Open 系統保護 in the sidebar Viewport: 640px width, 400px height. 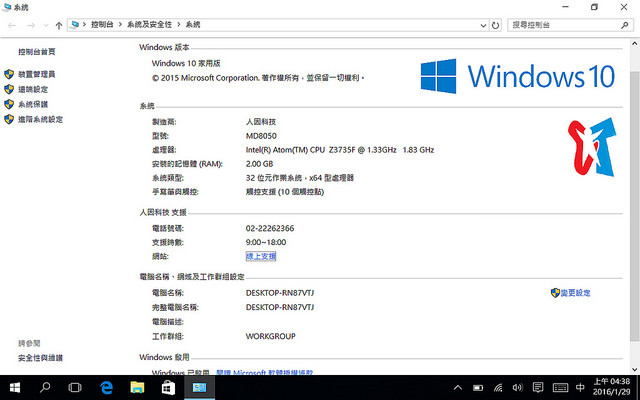coord(33,104)
